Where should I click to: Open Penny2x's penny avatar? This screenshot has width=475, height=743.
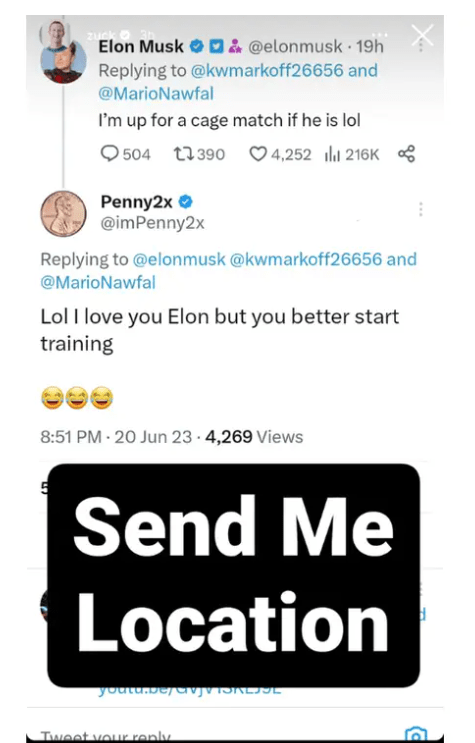[63, 214]
